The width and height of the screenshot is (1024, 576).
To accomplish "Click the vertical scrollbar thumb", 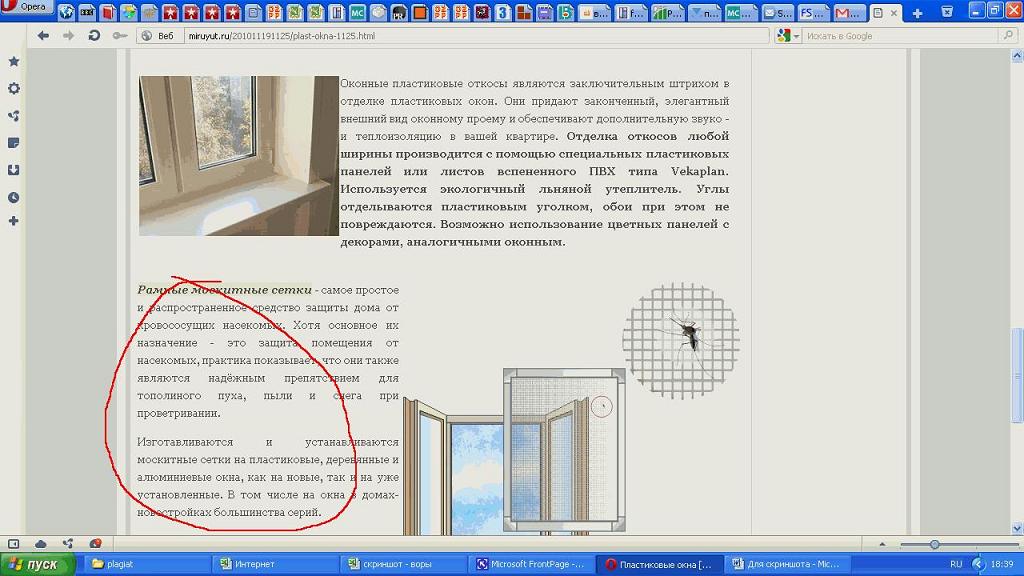I will tap(1017, 376).
